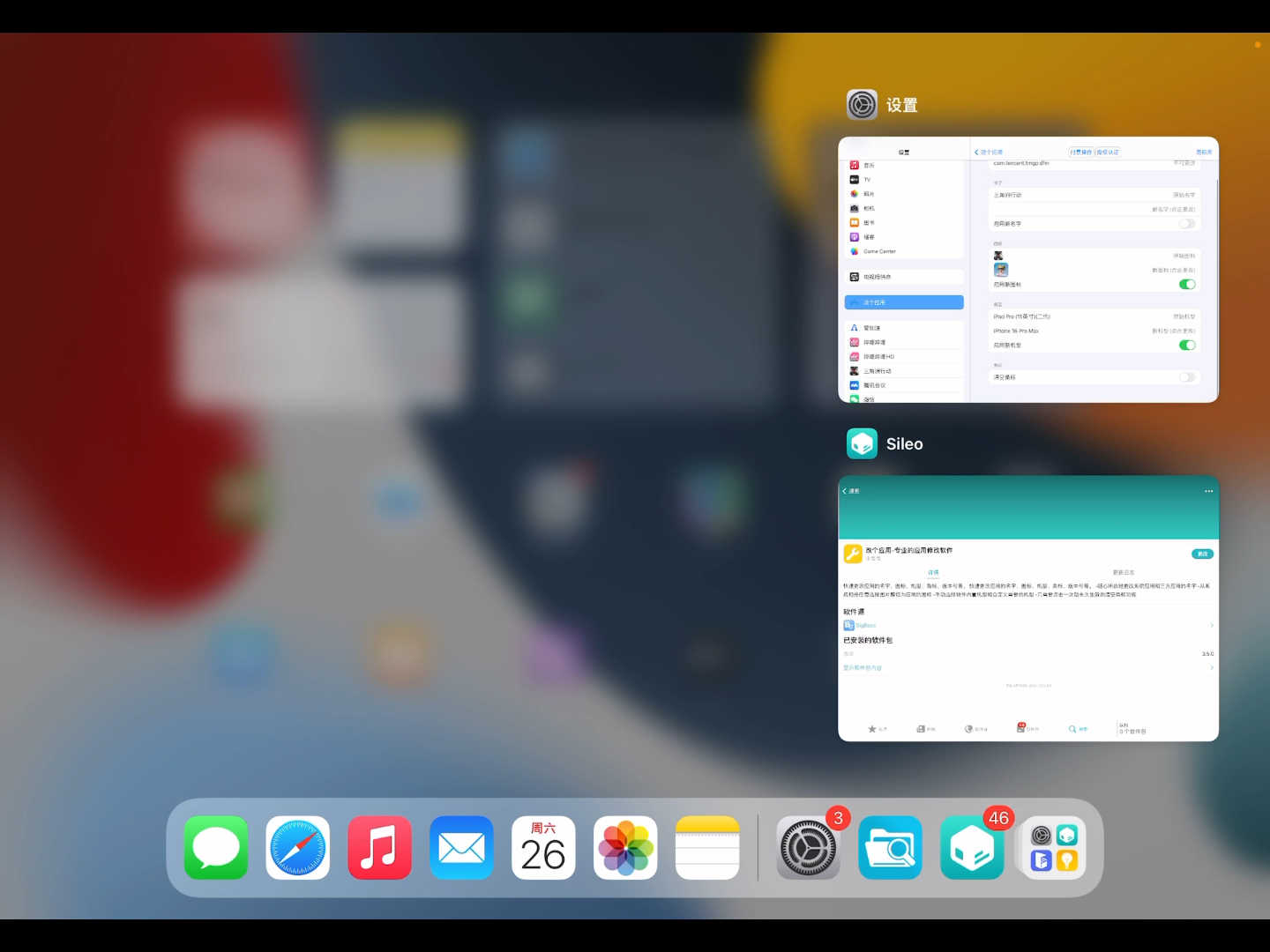Tap 付费操作 button in Settings card
The image size is (1270, 952).
(1081, 152)
